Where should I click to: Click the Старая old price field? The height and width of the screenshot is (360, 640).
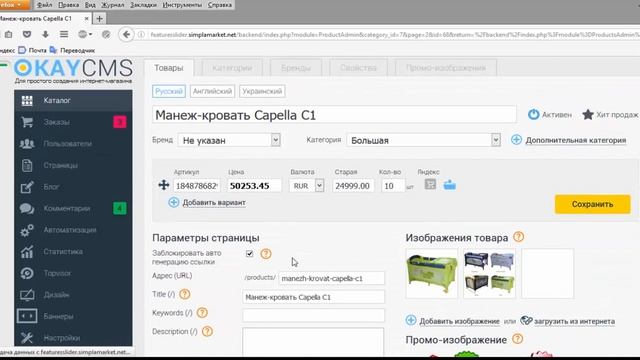(x=352, y=186)
